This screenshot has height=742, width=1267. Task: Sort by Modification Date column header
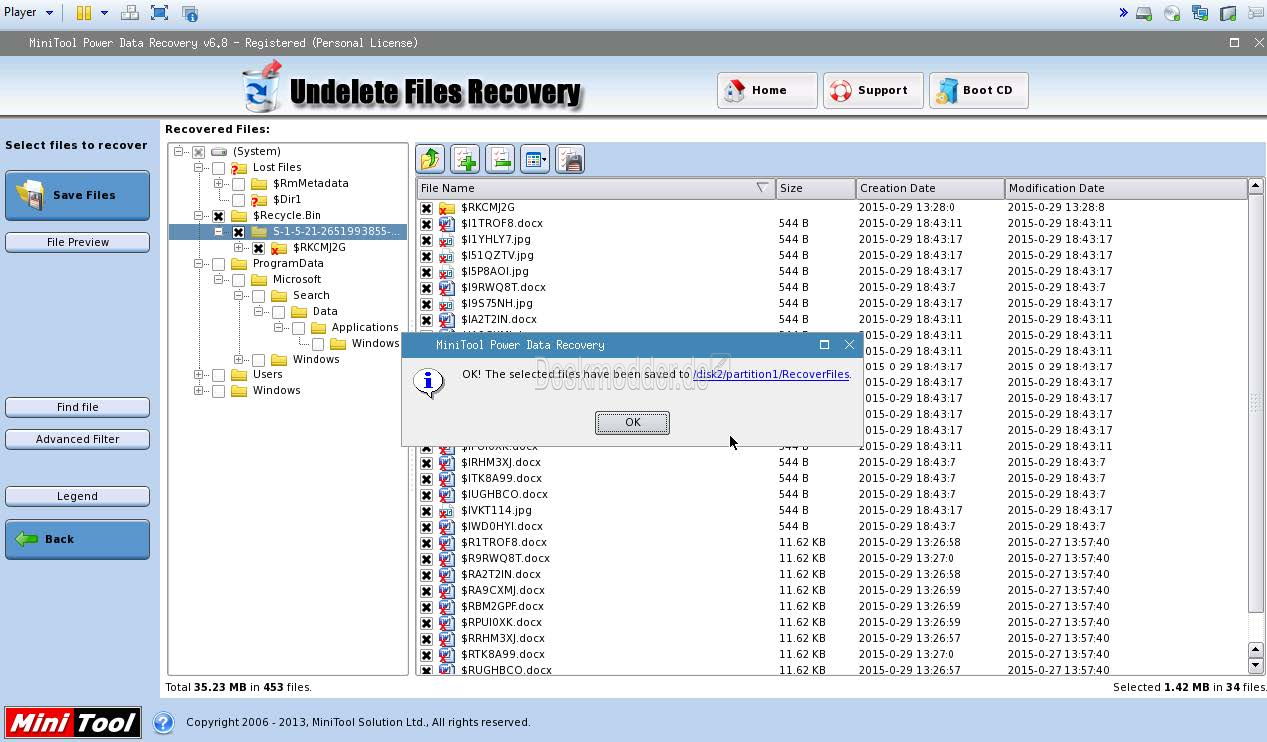1126,188
